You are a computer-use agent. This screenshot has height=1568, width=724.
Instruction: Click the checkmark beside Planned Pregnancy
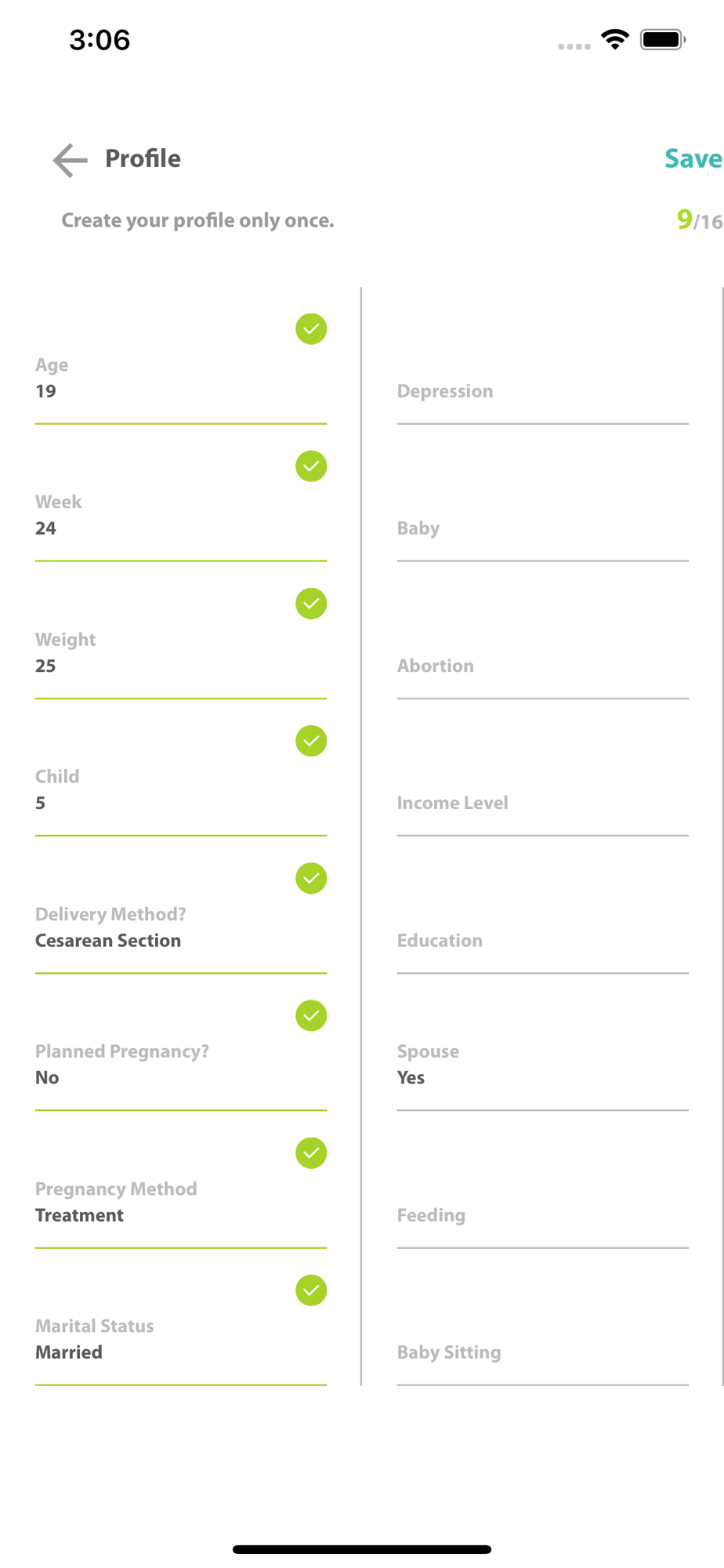[311, 1015]
